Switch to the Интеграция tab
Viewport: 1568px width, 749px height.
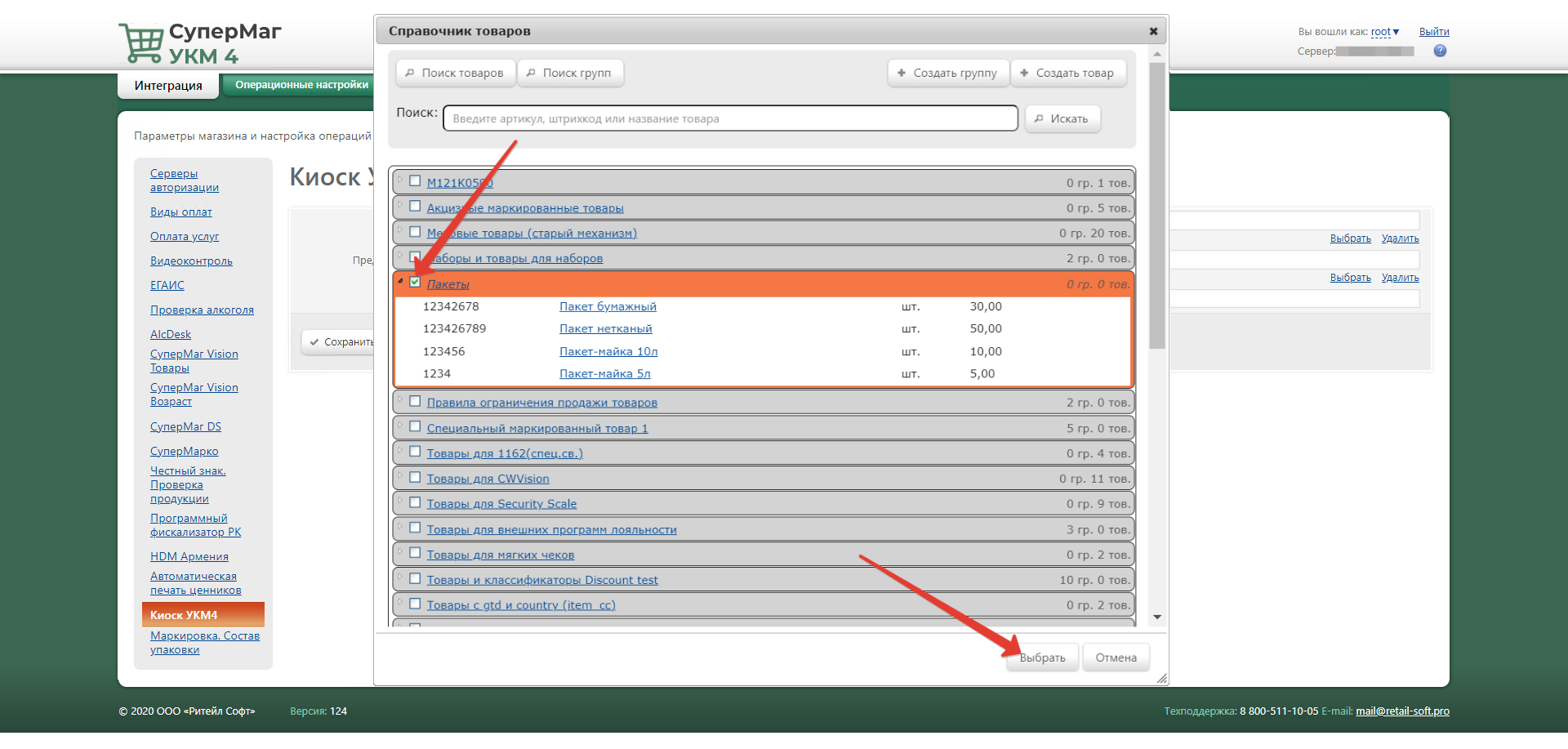(168, 86)
